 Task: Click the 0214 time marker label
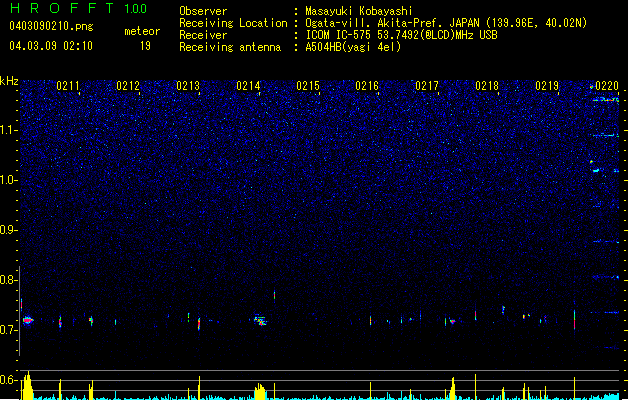(248, 86)
